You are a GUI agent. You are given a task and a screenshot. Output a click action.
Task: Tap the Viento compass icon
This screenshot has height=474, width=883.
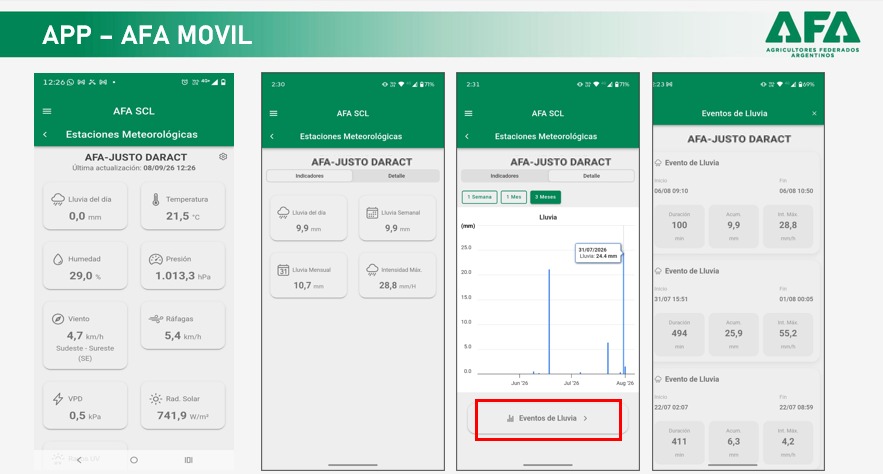click(58, 319)
